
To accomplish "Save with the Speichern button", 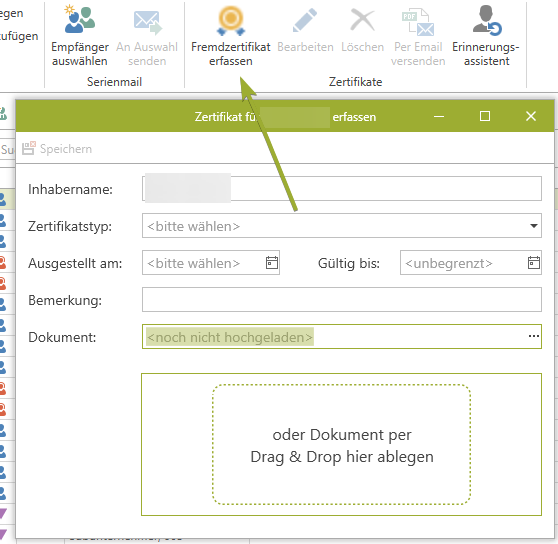I will [57, 149].
